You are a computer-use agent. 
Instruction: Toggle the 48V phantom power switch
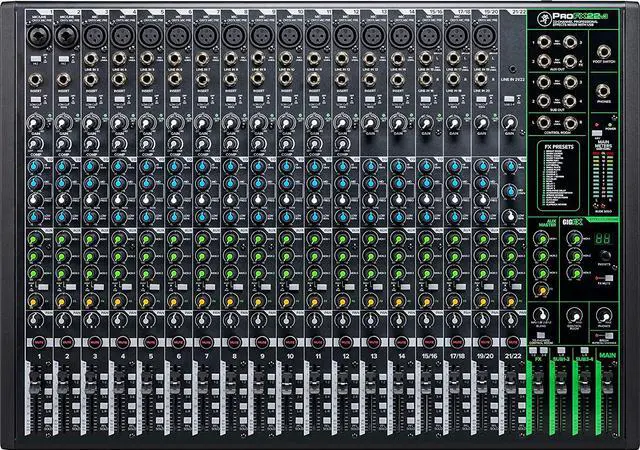click(597, 134)
